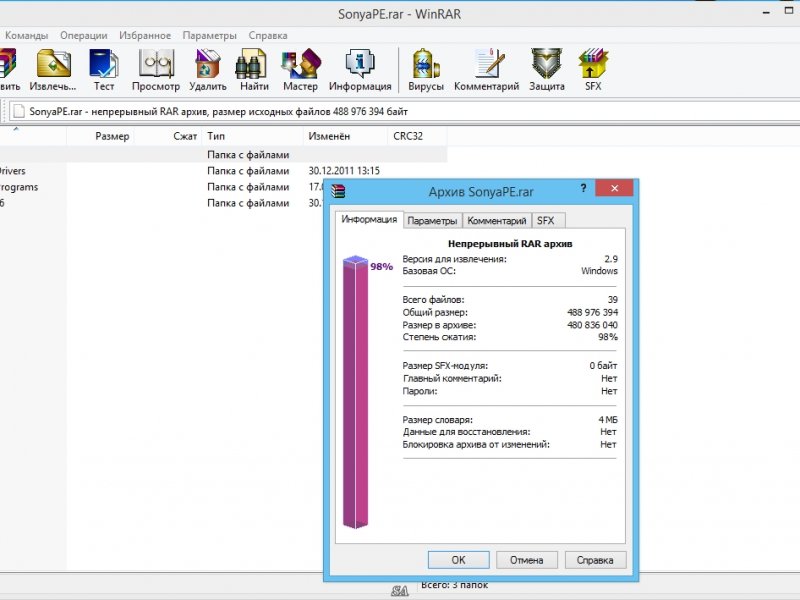Click the Отмена button

coord(527,560)
